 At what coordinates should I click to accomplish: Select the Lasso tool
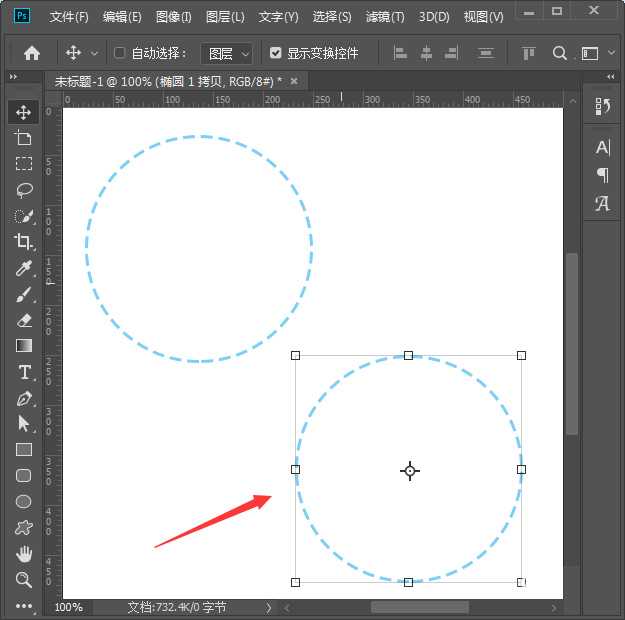coord(24,189)
